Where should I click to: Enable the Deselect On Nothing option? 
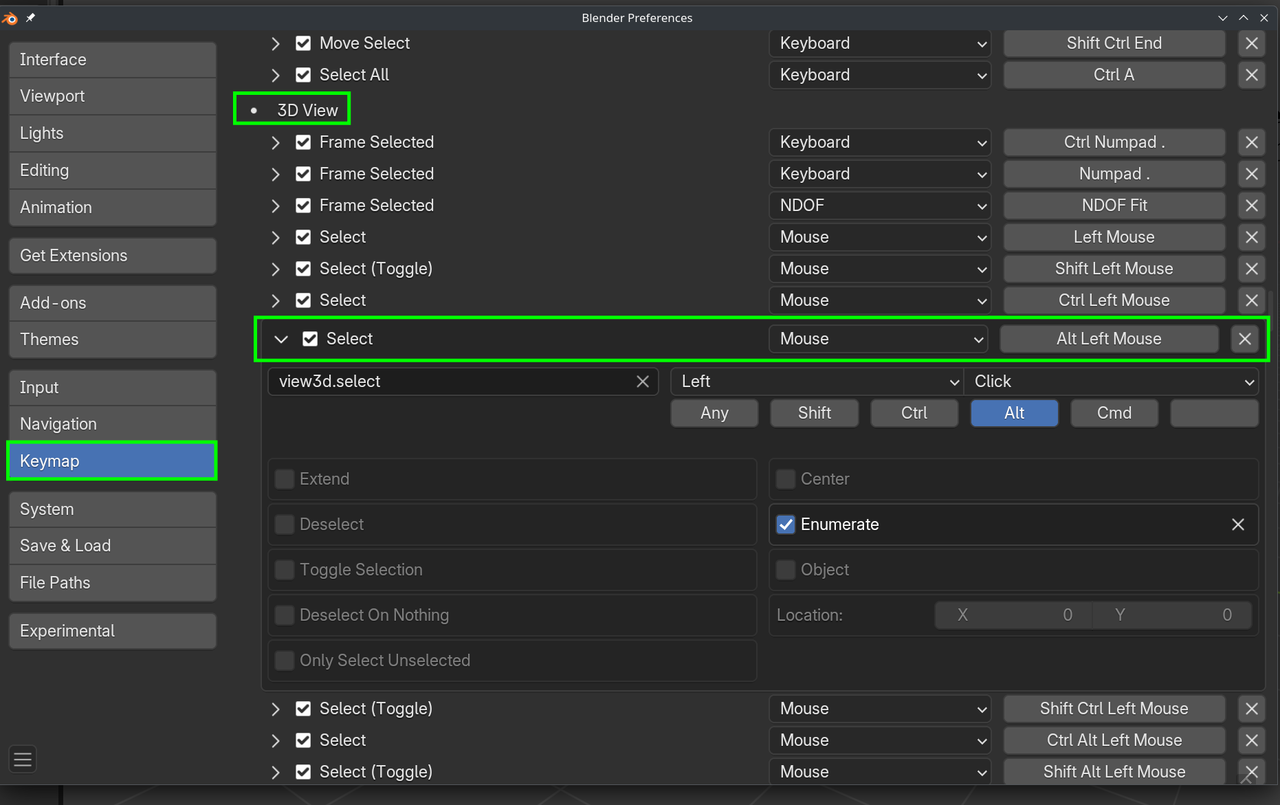click(285, 615)
